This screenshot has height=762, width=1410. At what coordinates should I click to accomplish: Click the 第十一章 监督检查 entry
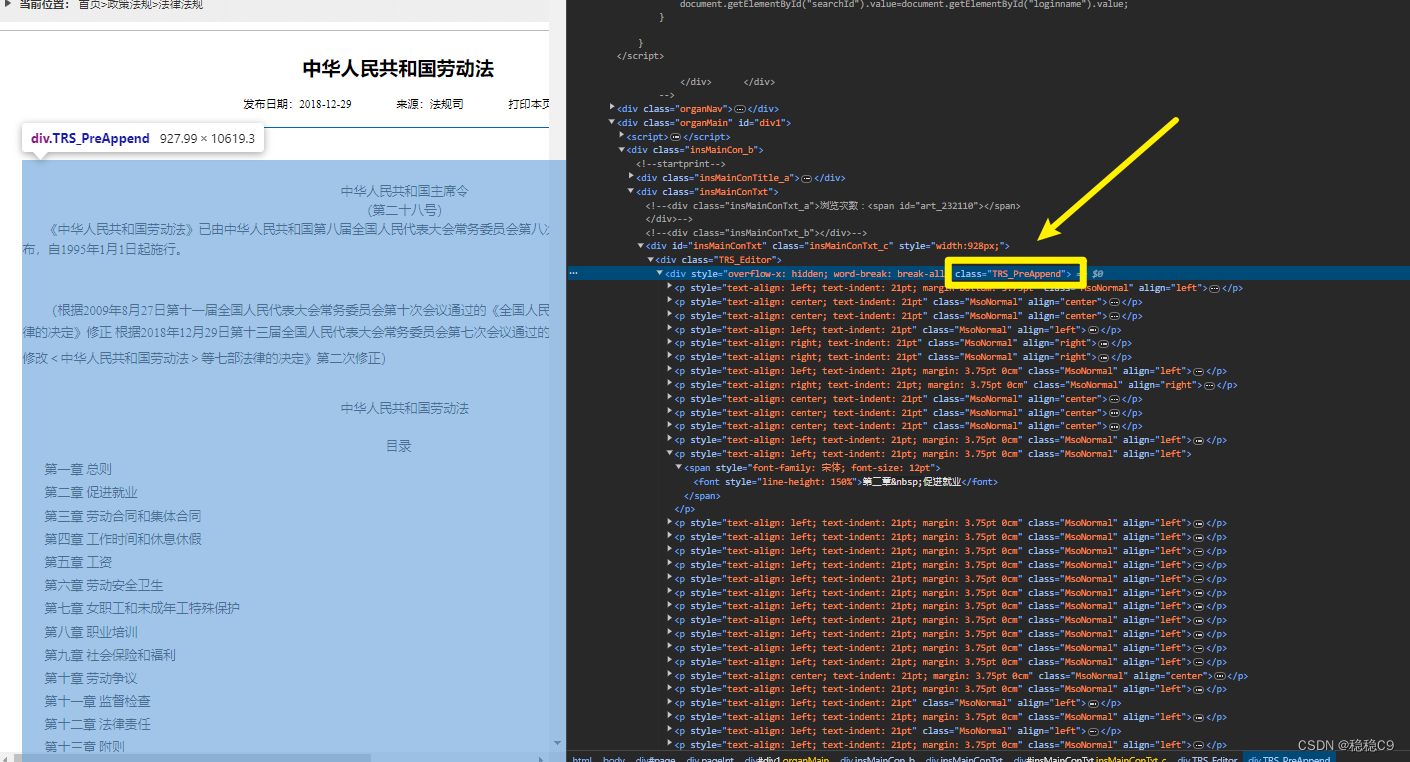(98, 701)
